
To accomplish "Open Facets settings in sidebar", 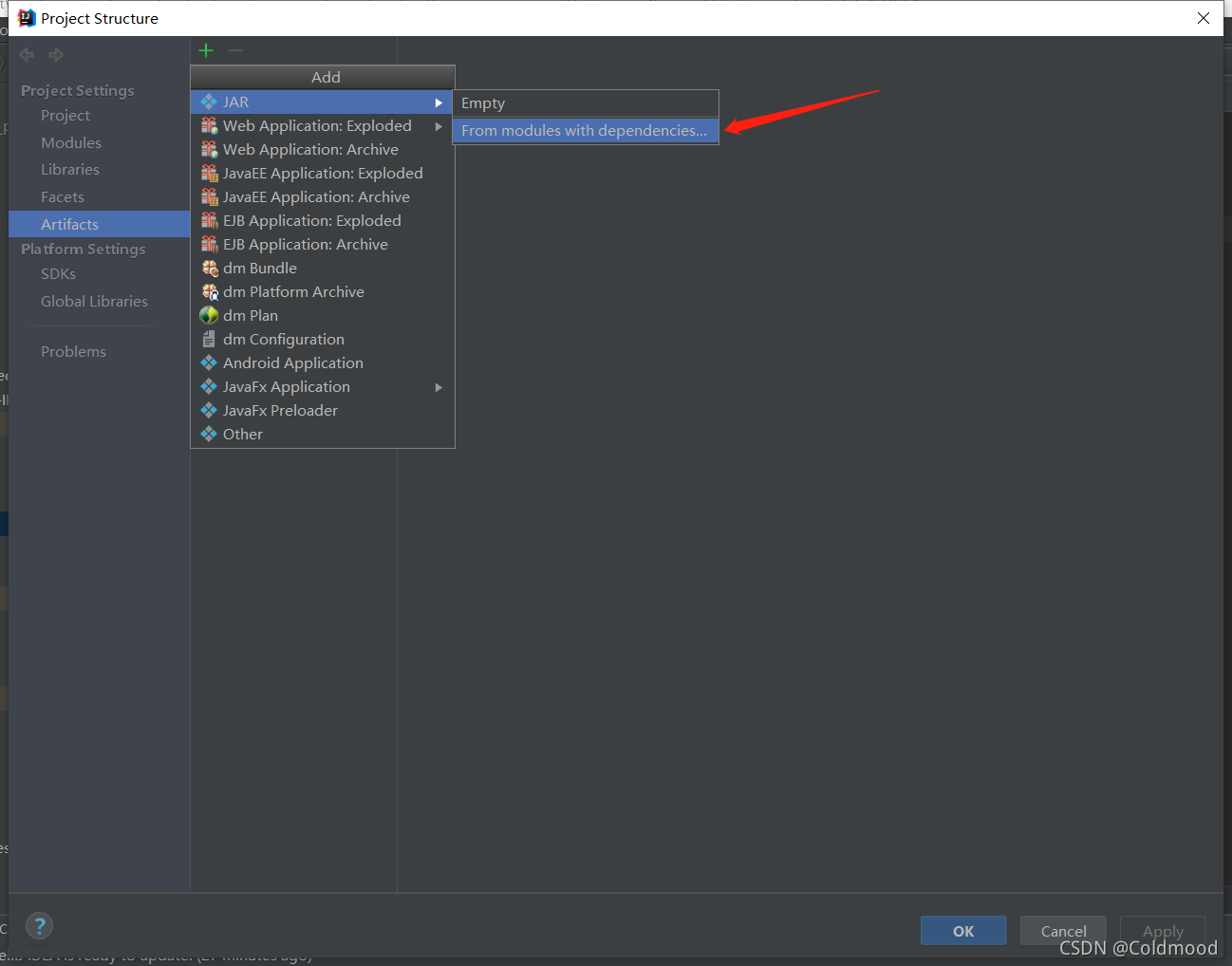I will [63, 196].
